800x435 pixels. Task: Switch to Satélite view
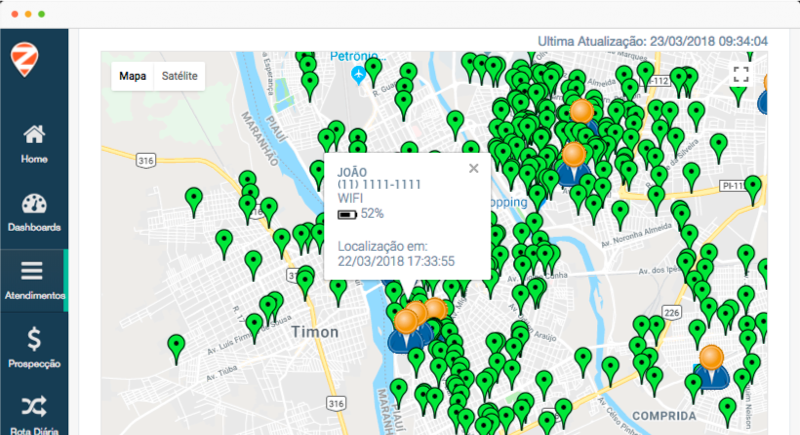click(180, 76)
